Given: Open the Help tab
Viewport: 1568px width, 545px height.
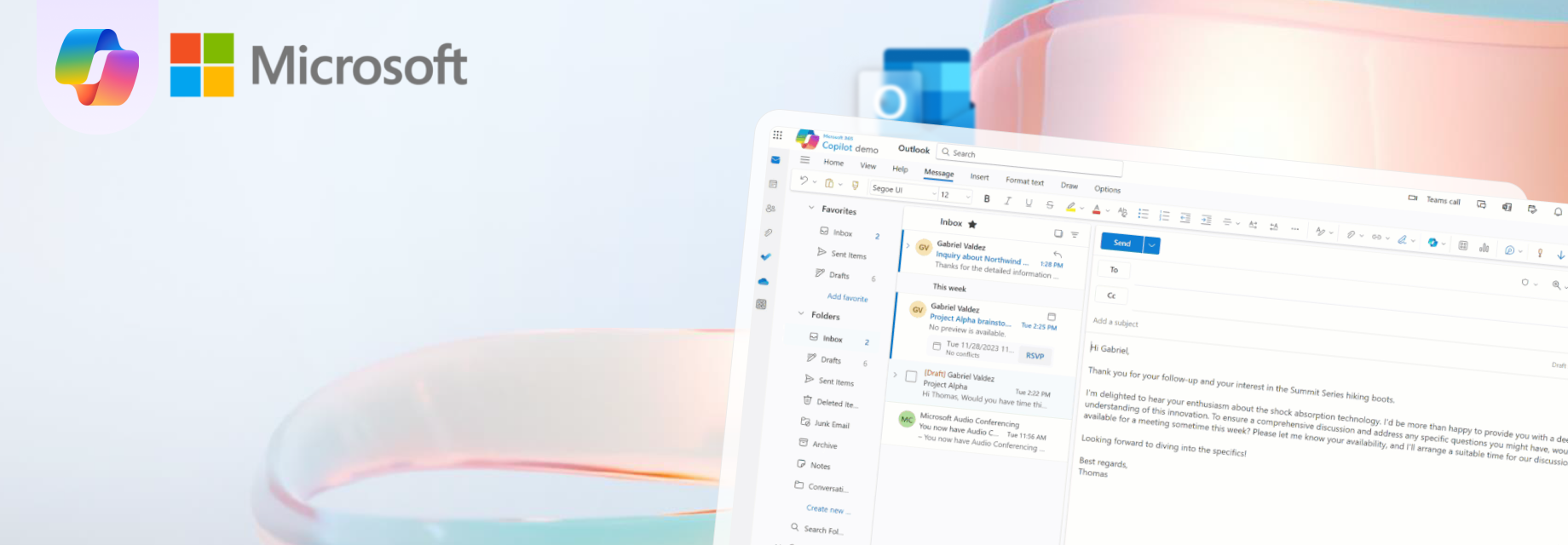Looking at the screenshot, I should [900, 169].
